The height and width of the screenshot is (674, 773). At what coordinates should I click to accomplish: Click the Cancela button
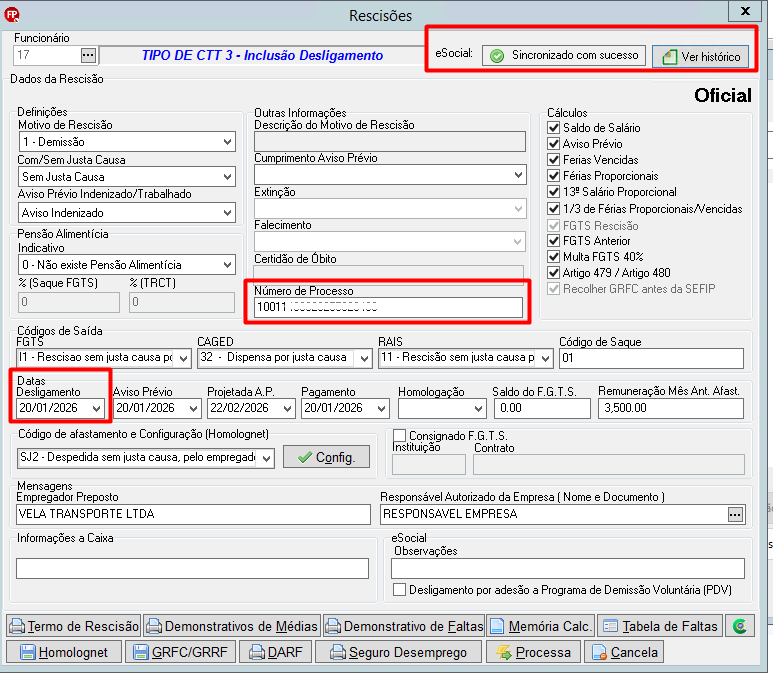click(624, 652)
